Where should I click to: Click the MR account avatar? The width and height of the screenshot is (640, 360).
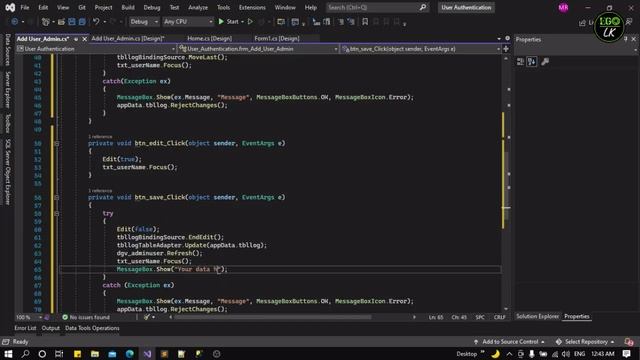coord(563,7)
